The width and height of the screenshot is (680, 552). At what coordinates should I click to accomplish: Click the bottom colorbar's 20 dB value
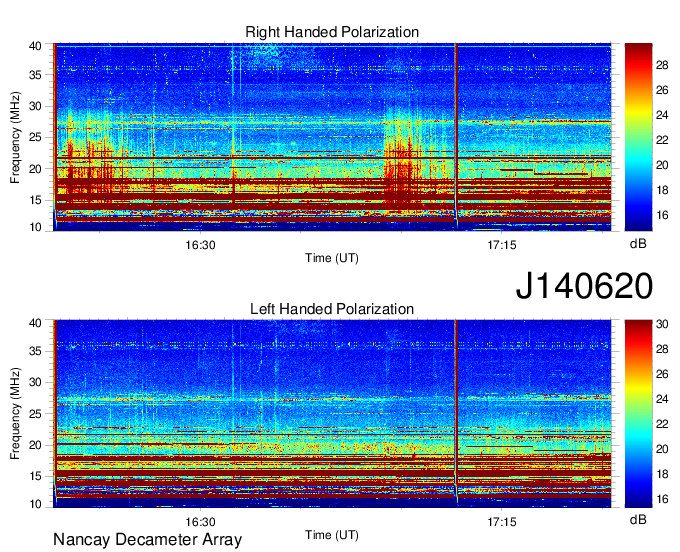point(662,449)
